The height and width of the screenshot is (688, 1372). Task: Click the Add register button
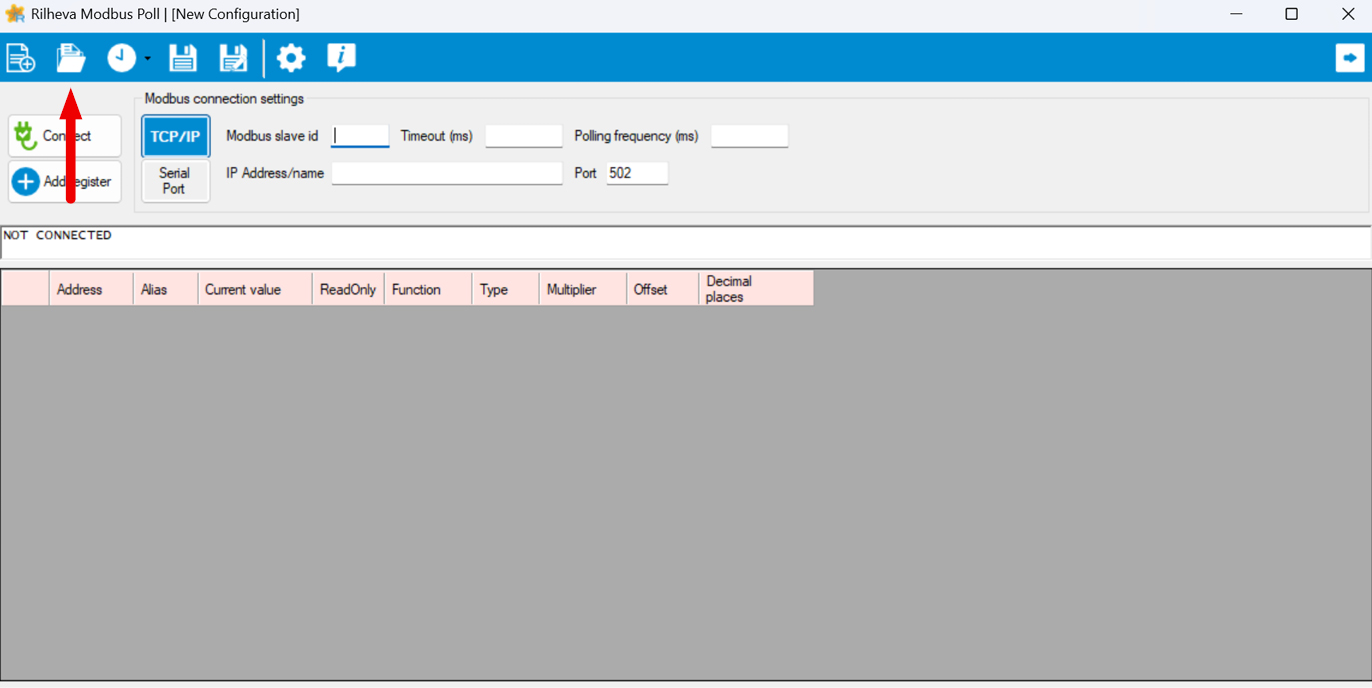tap(65, 182)
